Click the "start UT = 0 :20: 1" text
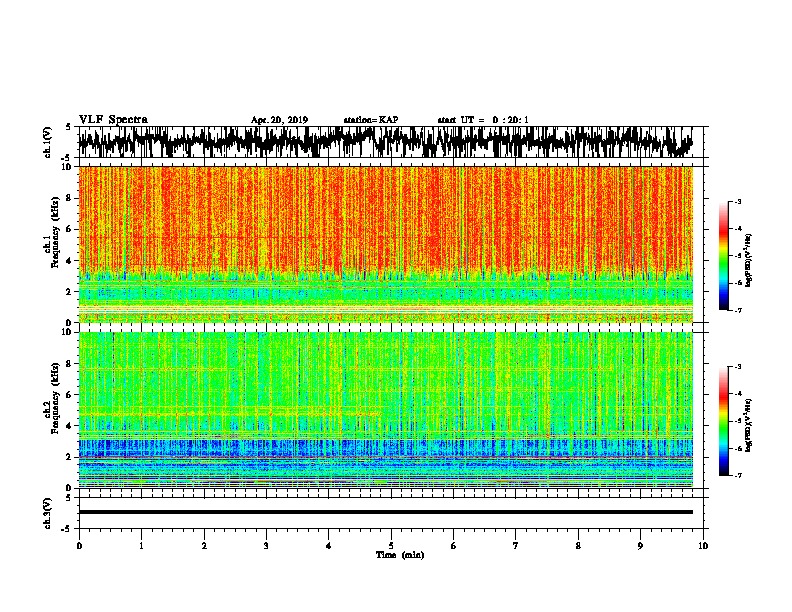 point(483,120)
